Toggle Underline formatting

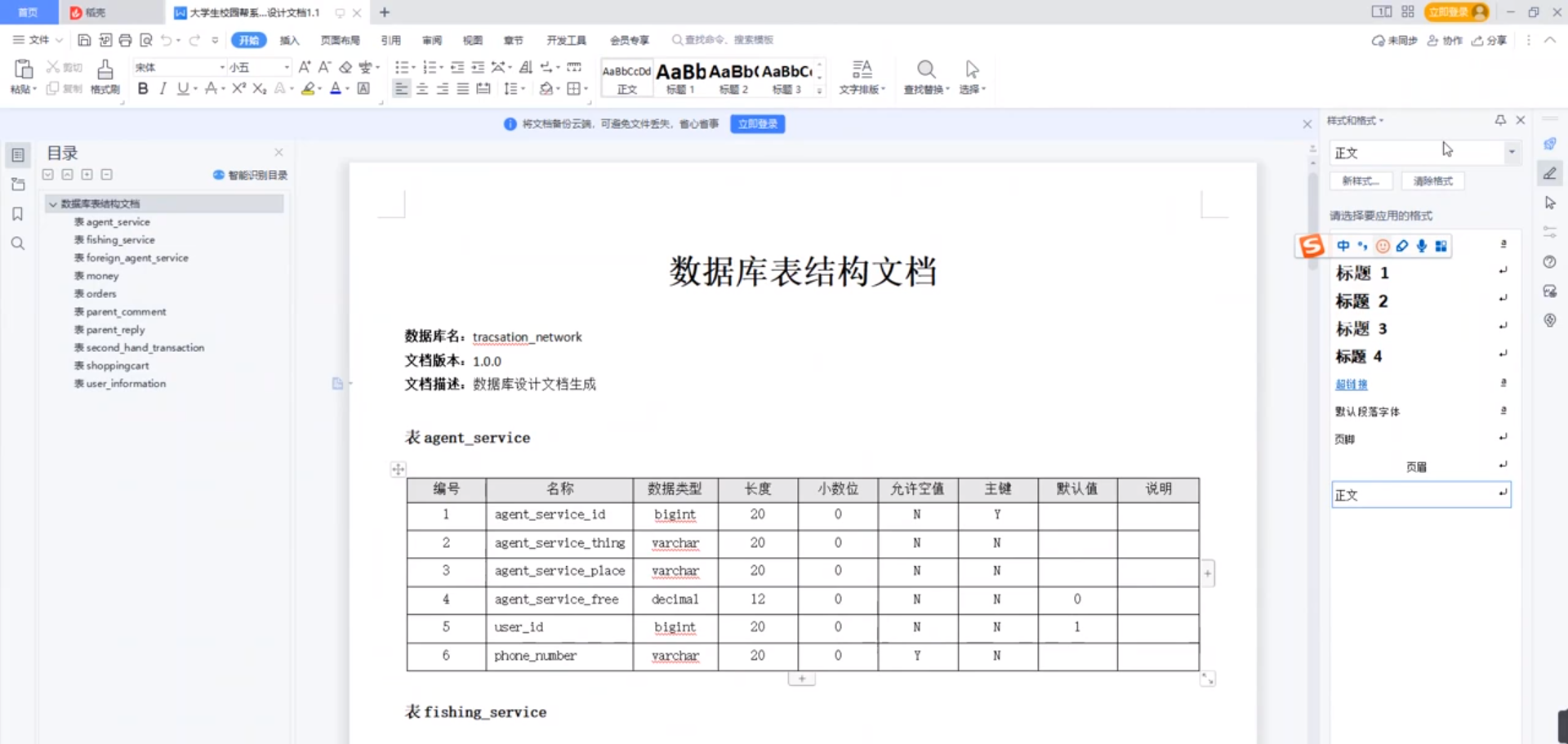point(182,88)
